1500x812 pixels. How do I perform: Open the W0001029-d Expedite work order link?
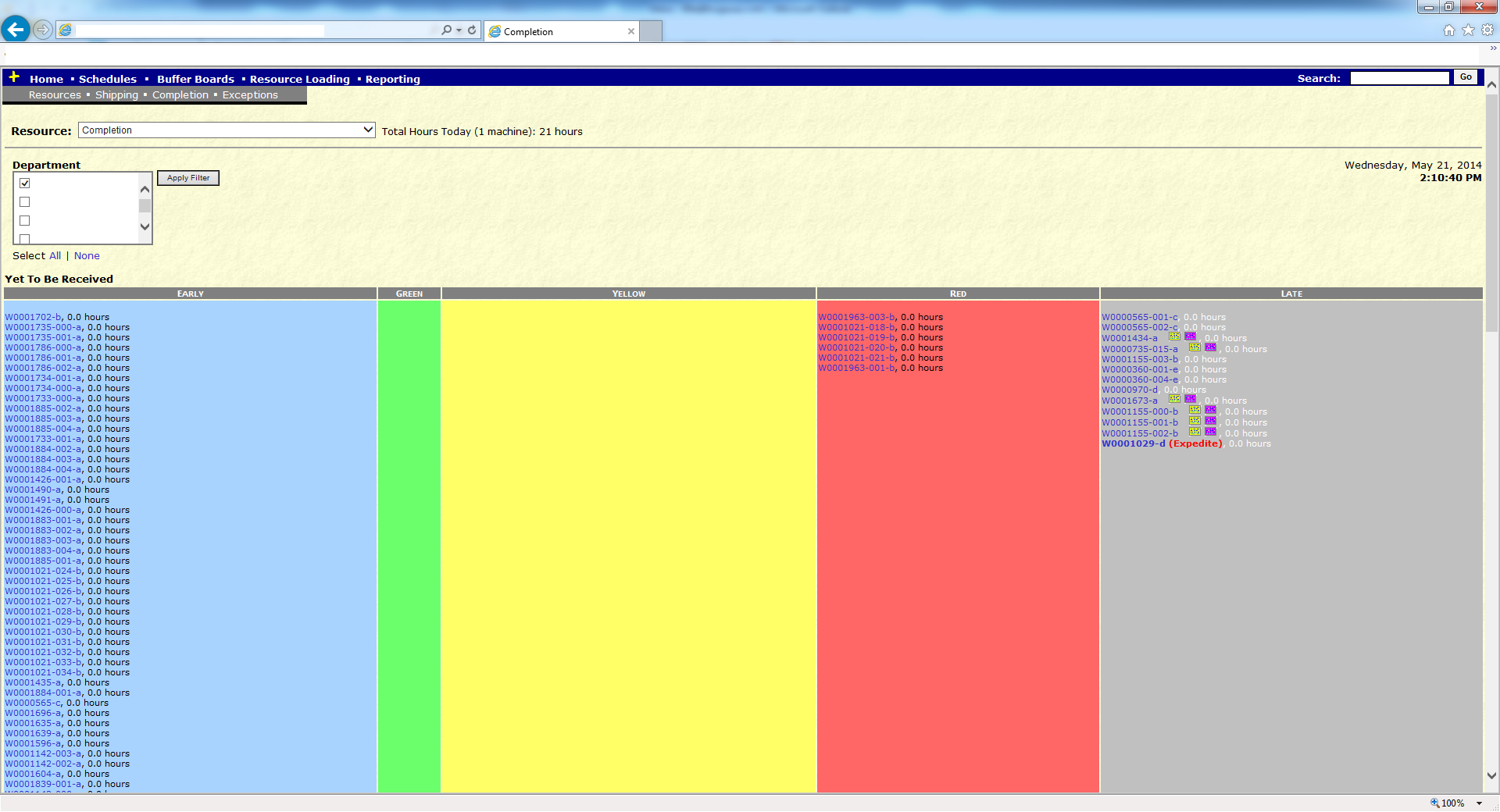1133,443
